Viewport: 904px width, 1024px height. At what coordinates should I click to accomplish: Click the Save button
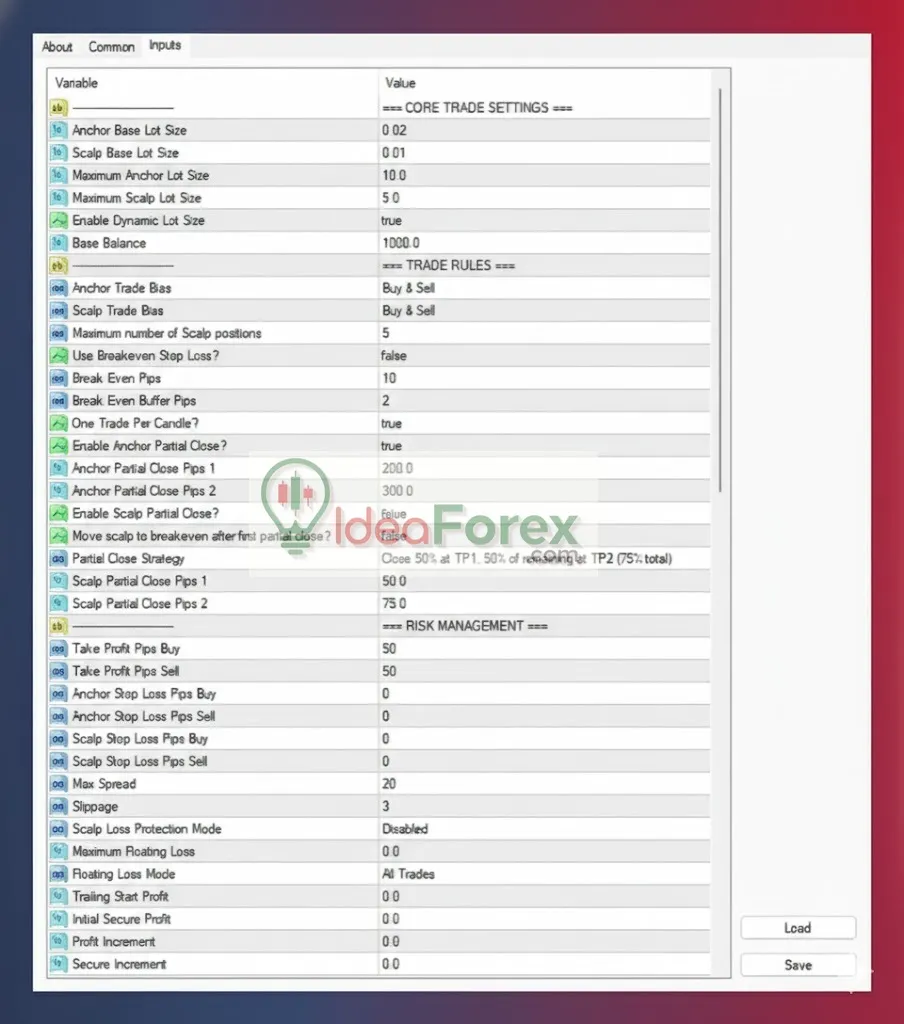click(x=797, y=965)
